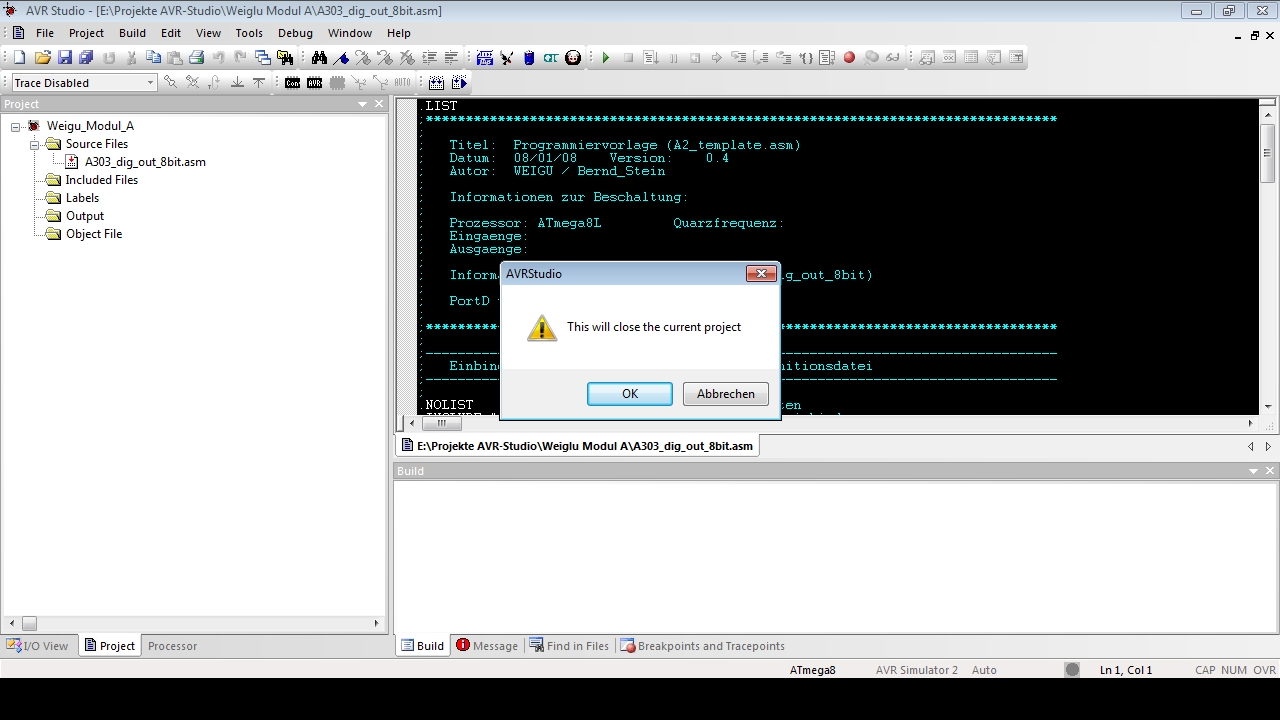Click the Print icon
The image size is (1280, 720).
pyautogui.click(x=197, y=58)
